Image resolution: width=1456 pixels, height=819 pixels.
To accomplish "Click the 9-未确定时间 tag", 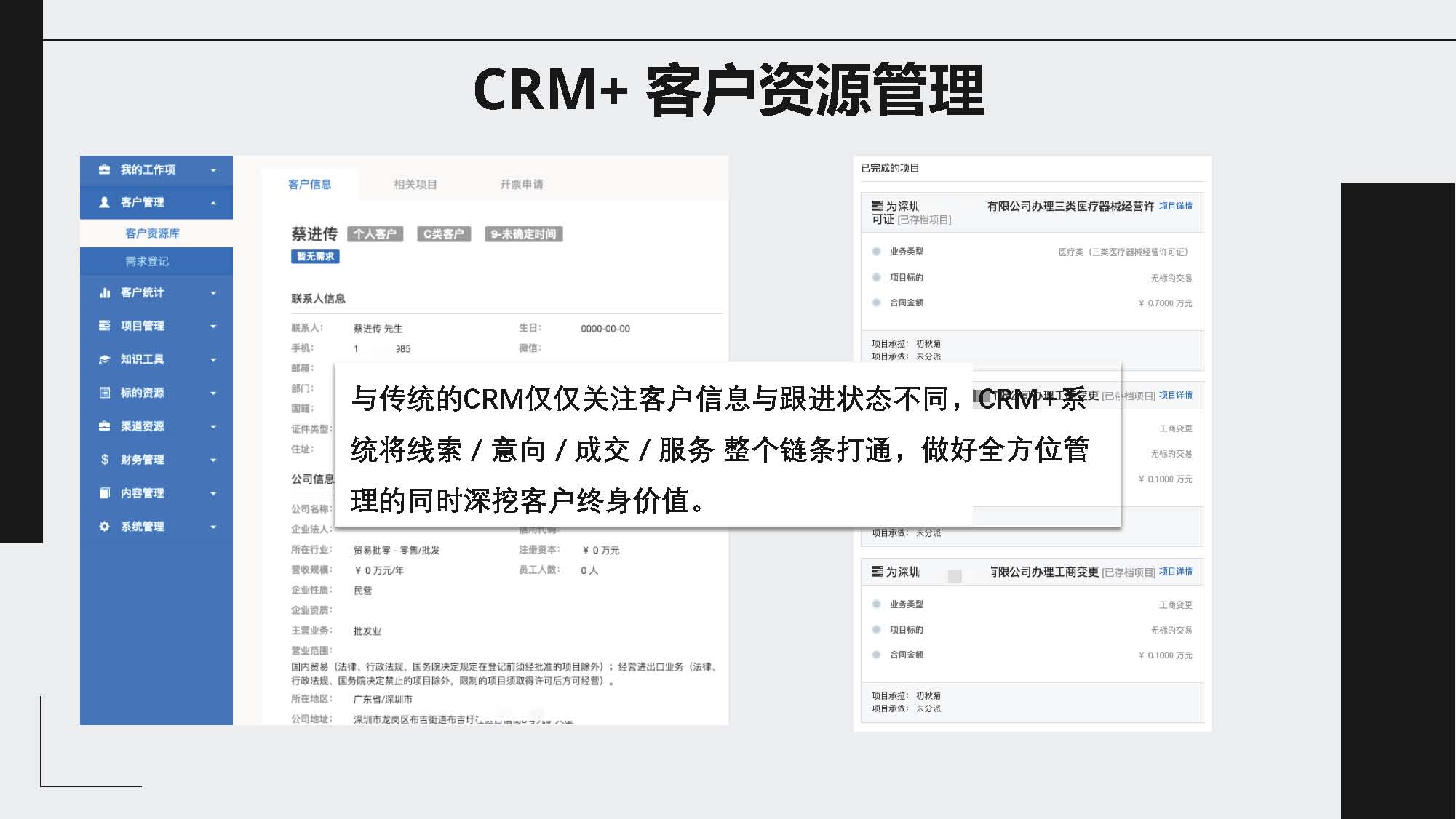I will [524, 234].
